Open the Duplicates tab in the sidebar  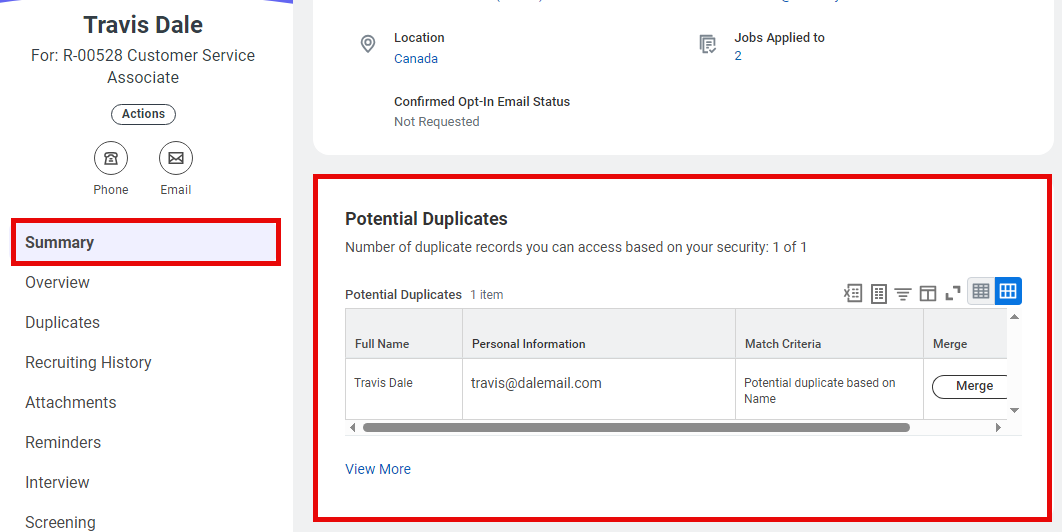pyautogui.click(x=62, y=322)
